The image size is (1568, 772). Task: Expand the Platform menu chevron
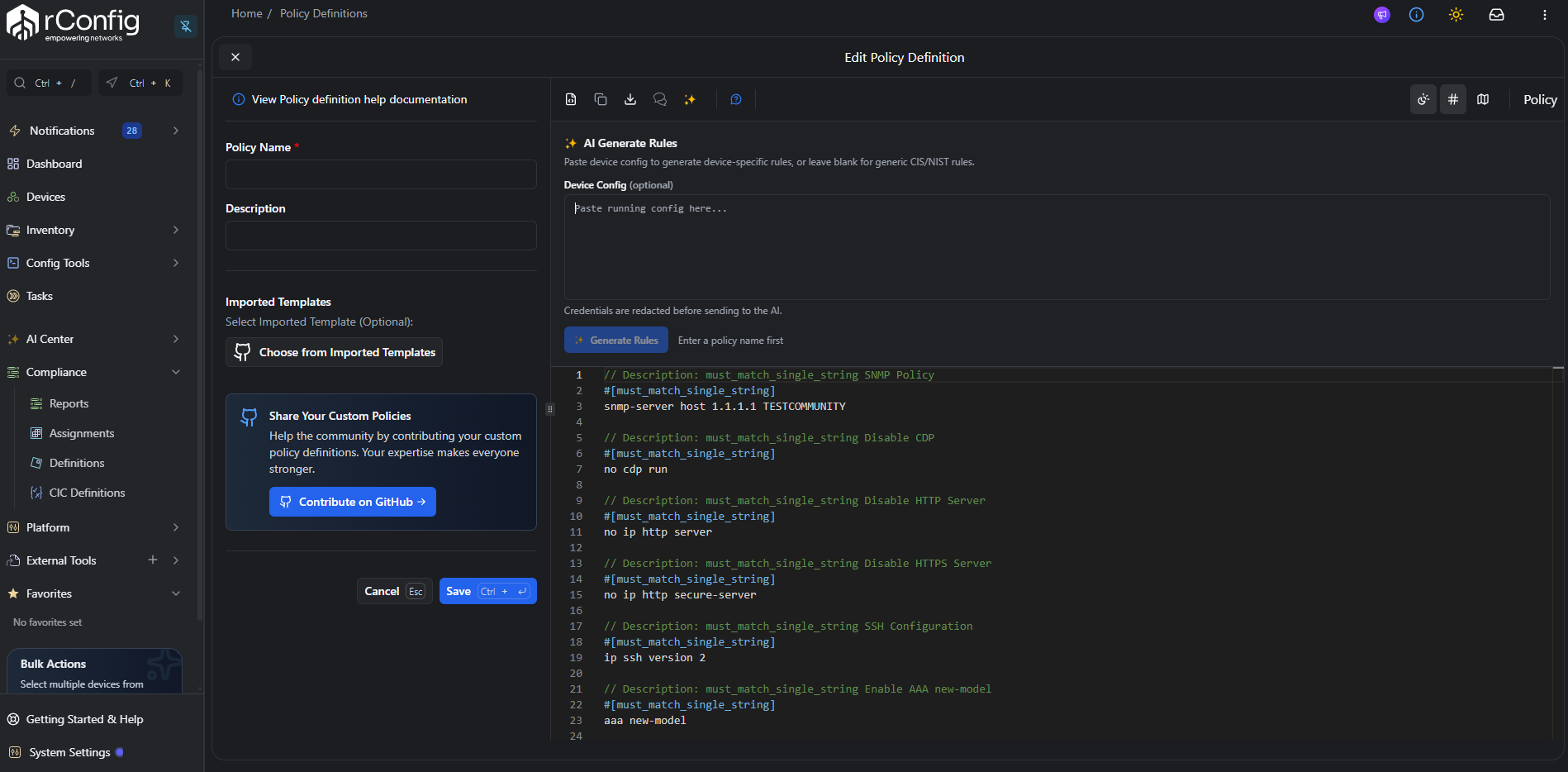coord(176,527)
